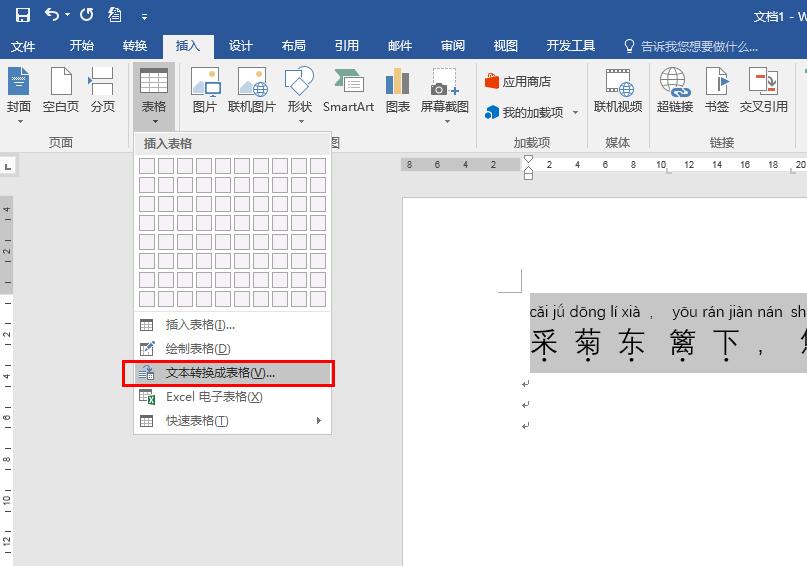Open 我的加载项 add-ins
The height and width of the screenshot is (566, 807).
[524, 112]
